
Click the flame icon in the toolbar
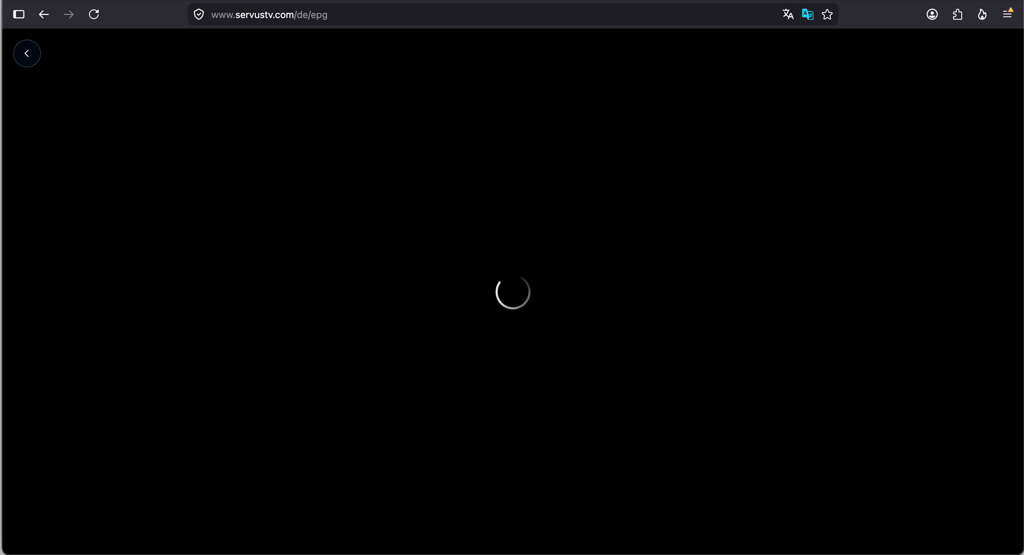click(x=982, y=14)
